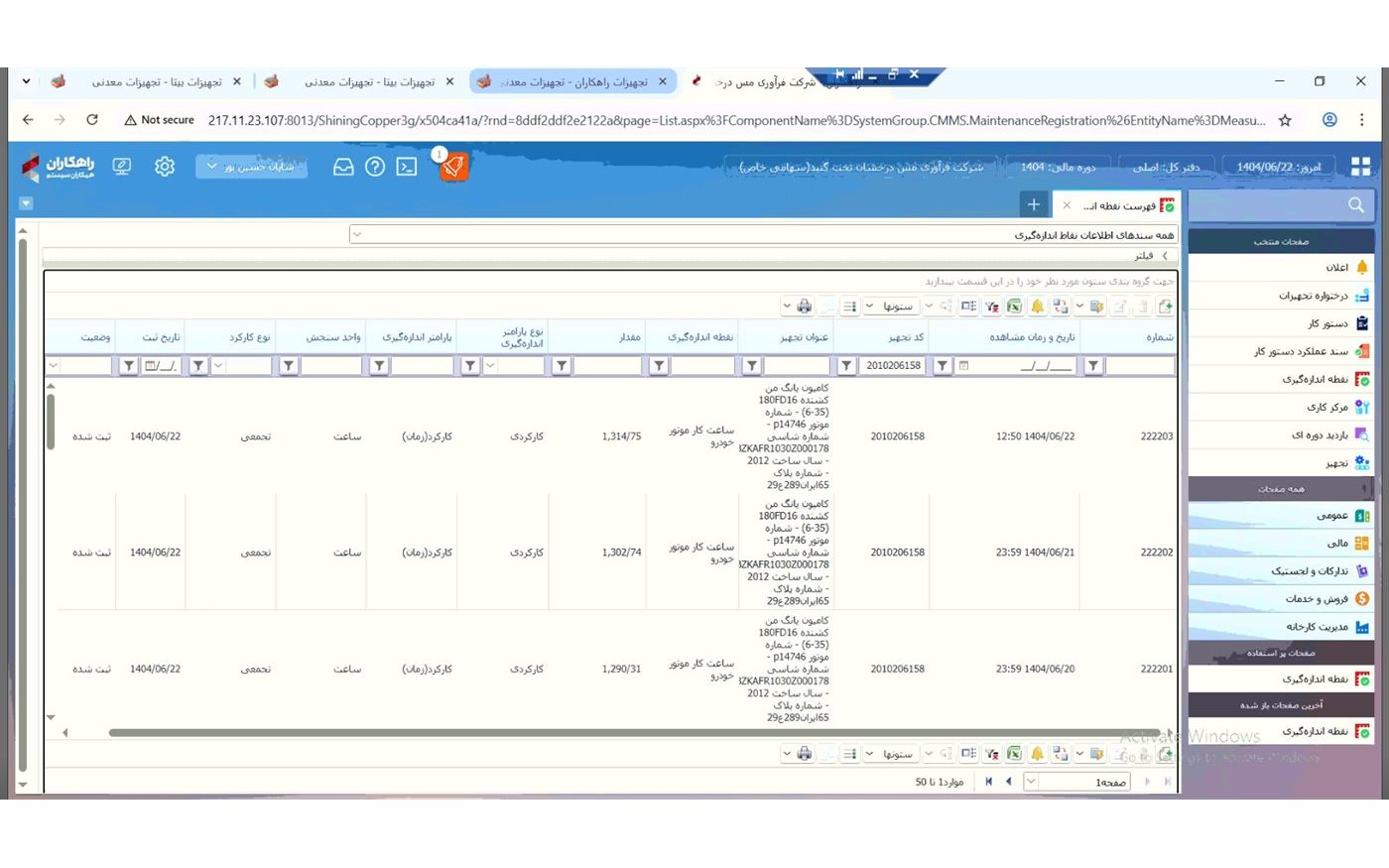
Task: Click the monitor icon next to the settings gear
Action: tap(122, 167)
